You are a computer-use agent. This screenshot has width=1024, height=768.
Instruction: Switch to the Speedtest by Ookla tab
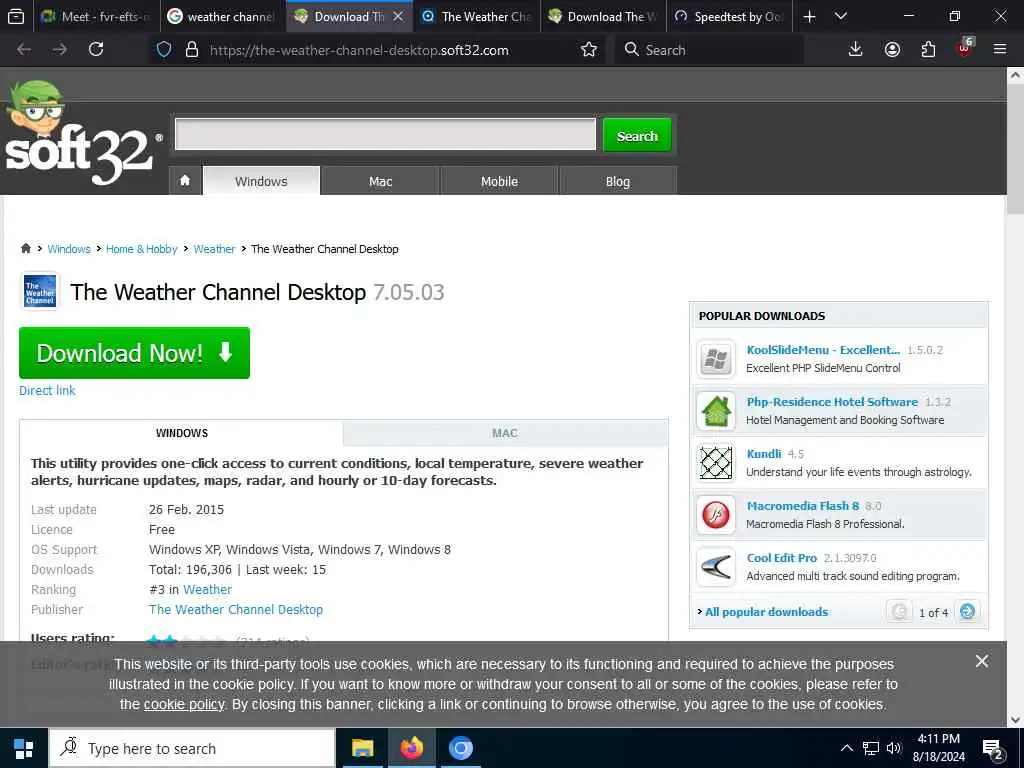click(x=729, y=17)
